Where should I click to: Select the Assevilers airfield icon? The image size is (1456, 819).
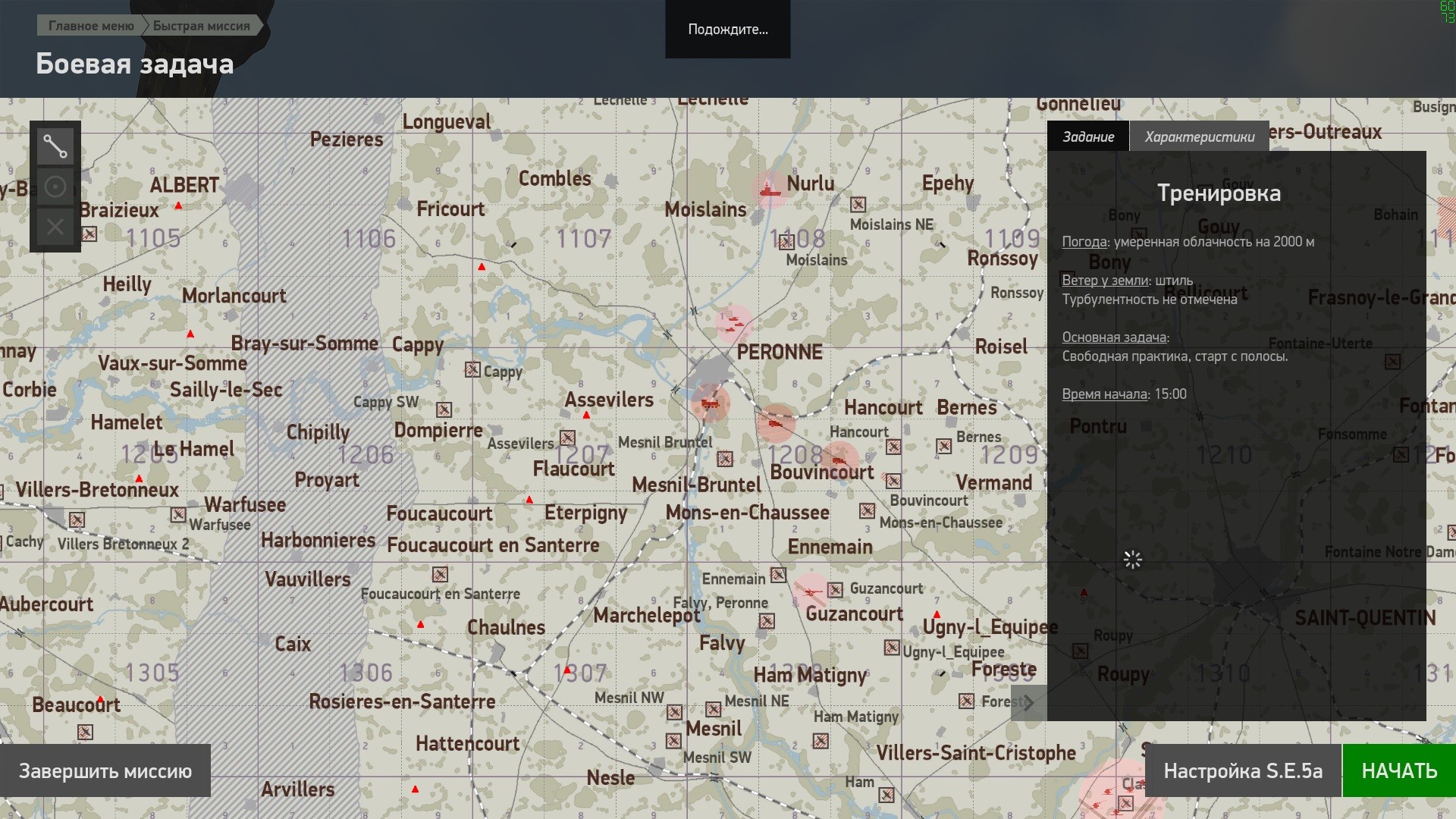pyautogui.click(x=567, y=438)
